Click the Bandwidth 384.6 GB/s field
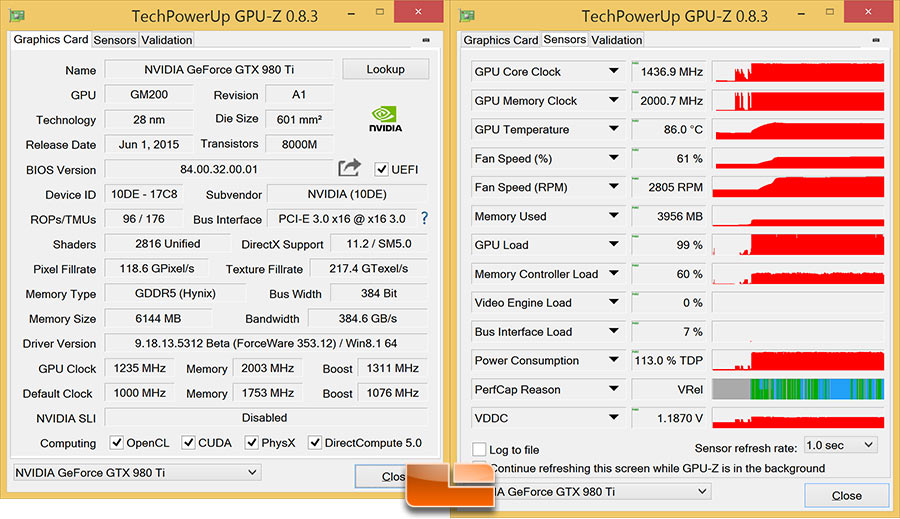Screen dimensions: 900x519 [x=368, y=318]
